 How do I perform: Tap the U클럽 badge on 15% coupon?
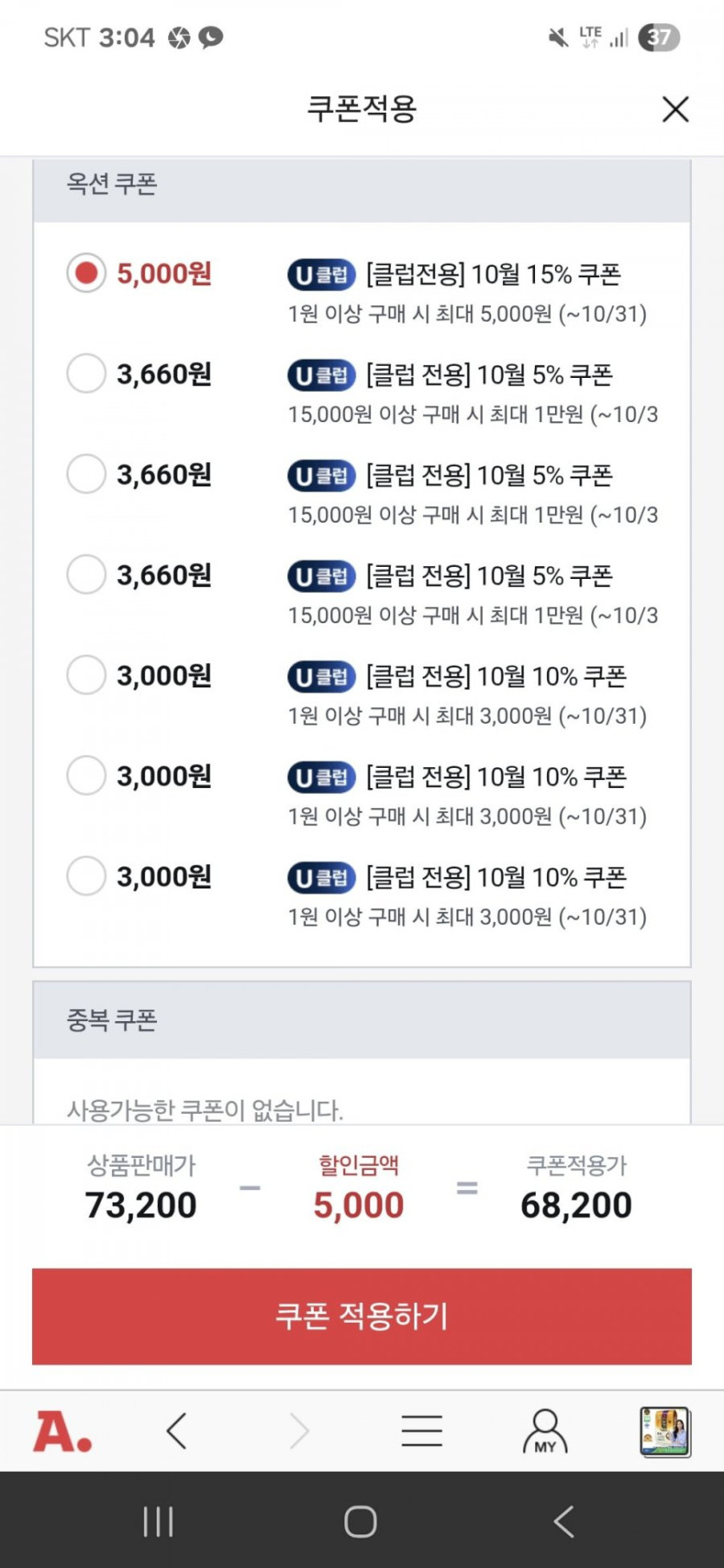(x=322, y=275)
